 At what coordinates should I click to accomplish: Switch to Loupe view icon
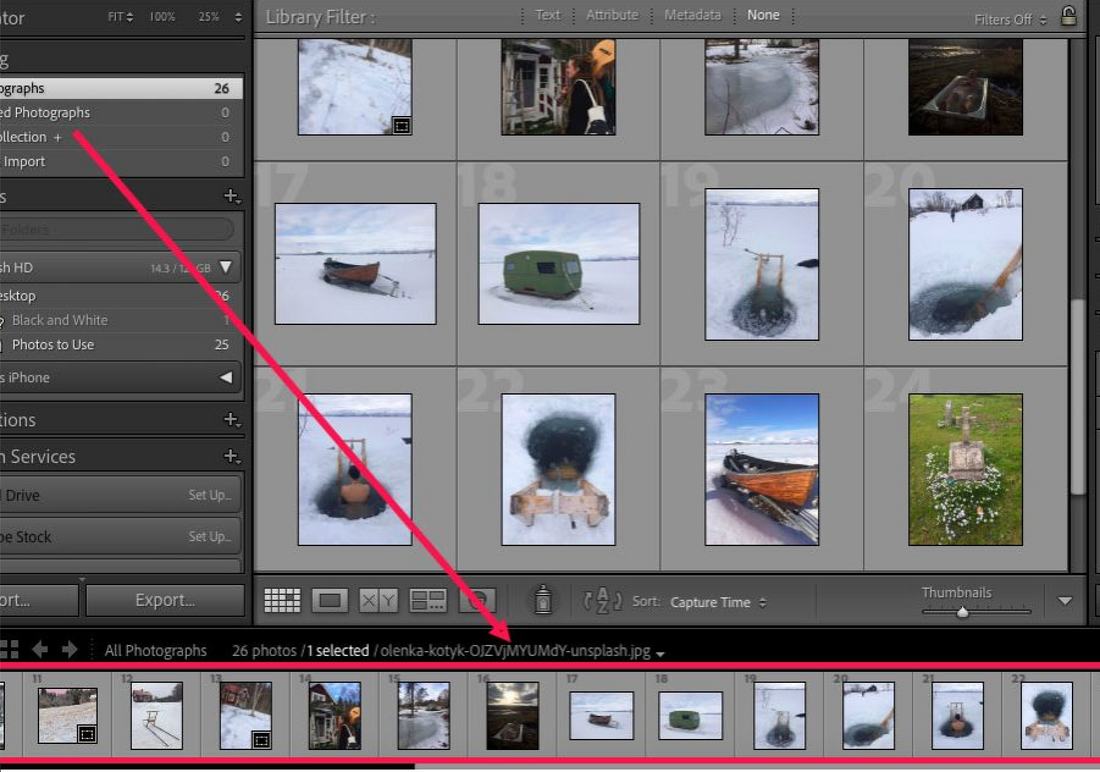pyautogui.click(x=330, y=601)
